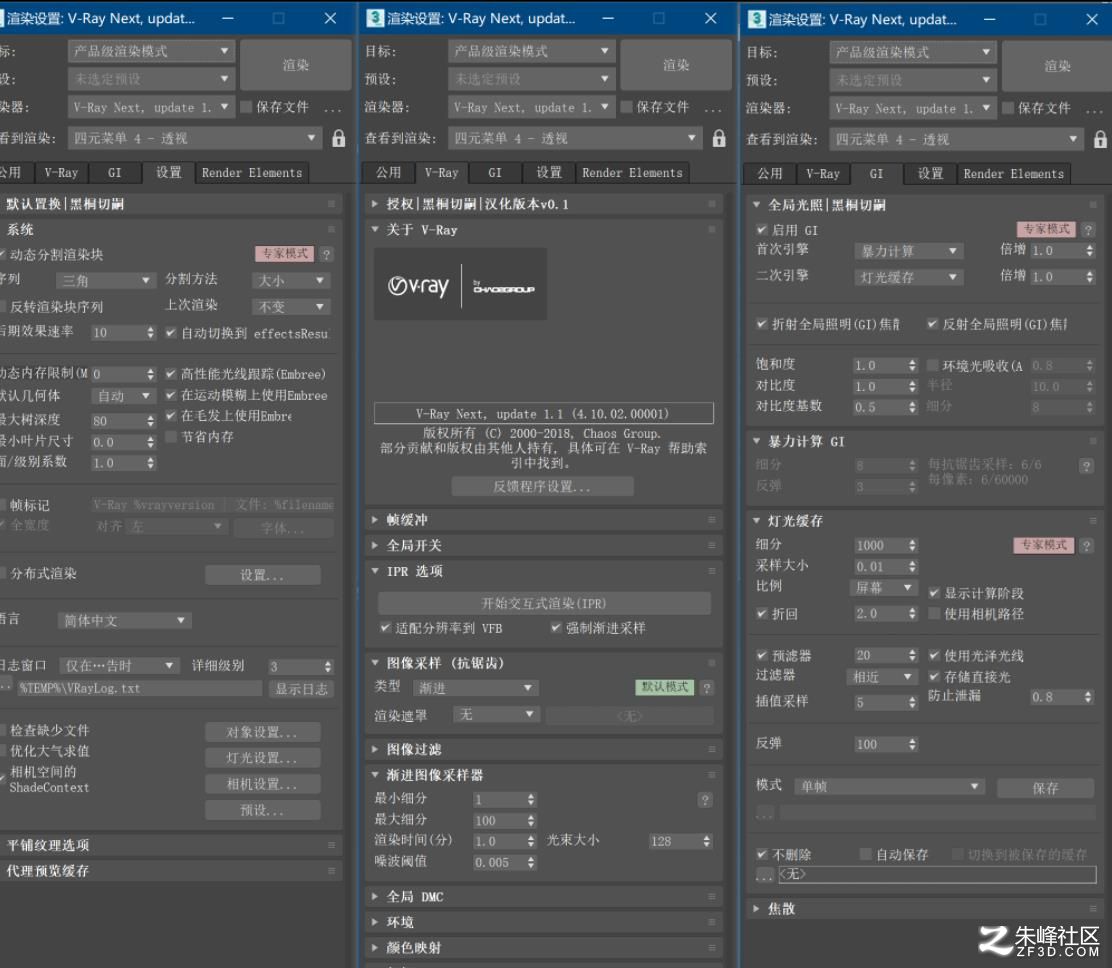Open the 简体中文 language dropdown
The height and width of the screenshot is (968, 1112).
click(x=125, y=621)
